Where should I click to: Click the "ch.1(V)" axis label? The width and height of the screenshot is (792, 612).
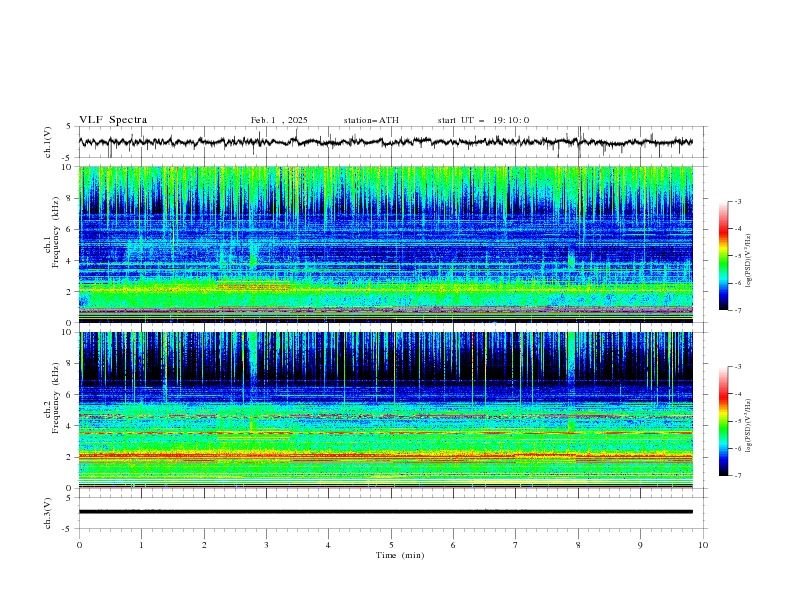48,142
